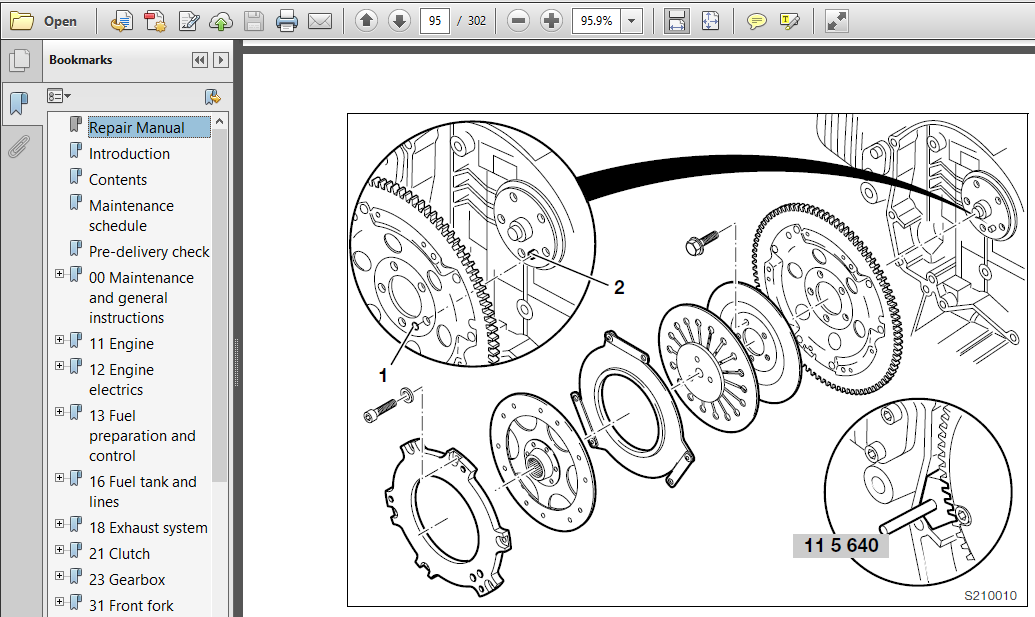Click the email envelope icon
Viewport: 1035px width, 617px height.
click(x=320, y=21)
